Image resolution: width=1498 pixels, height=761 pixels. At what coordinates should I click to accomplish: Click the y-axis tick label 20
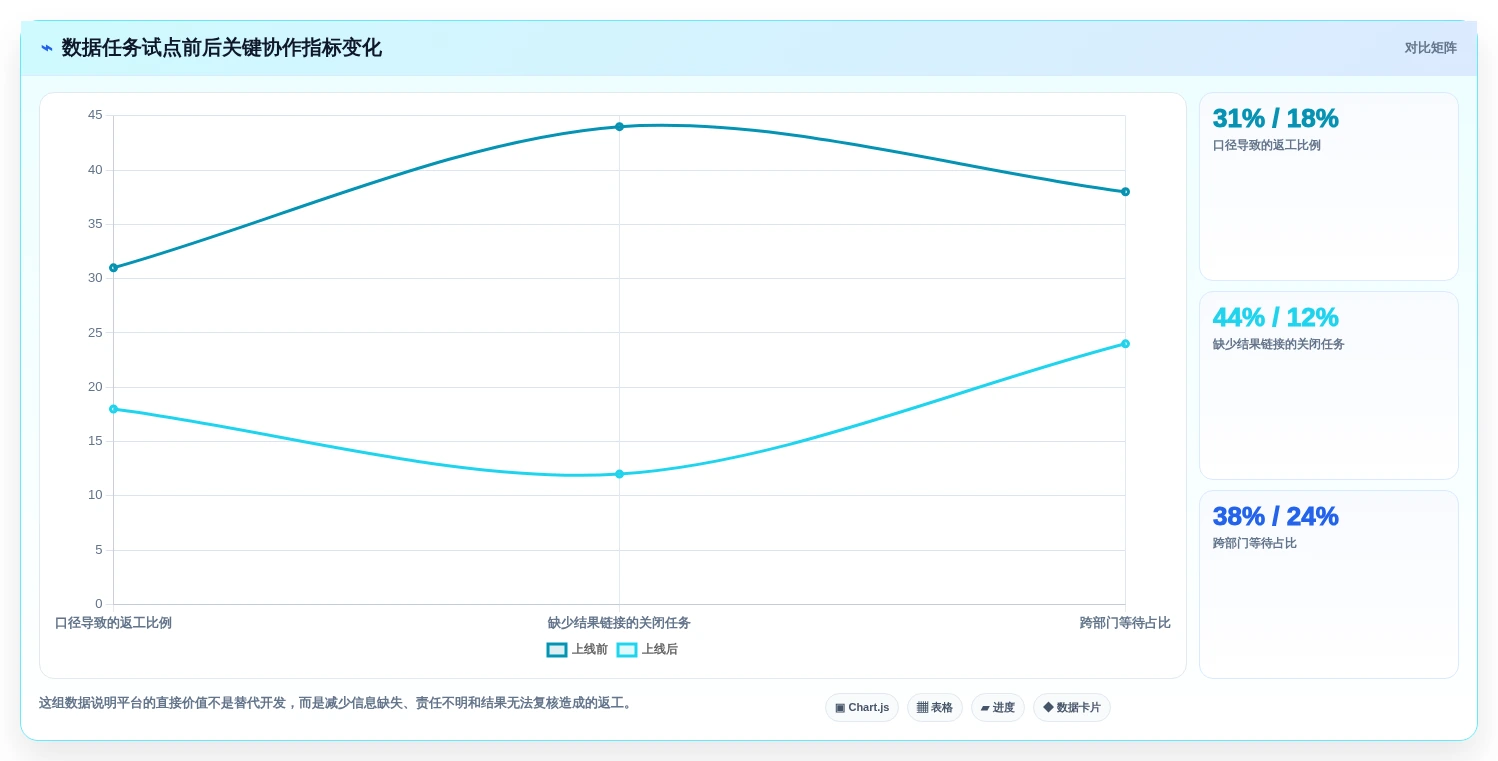pos(95,387)
